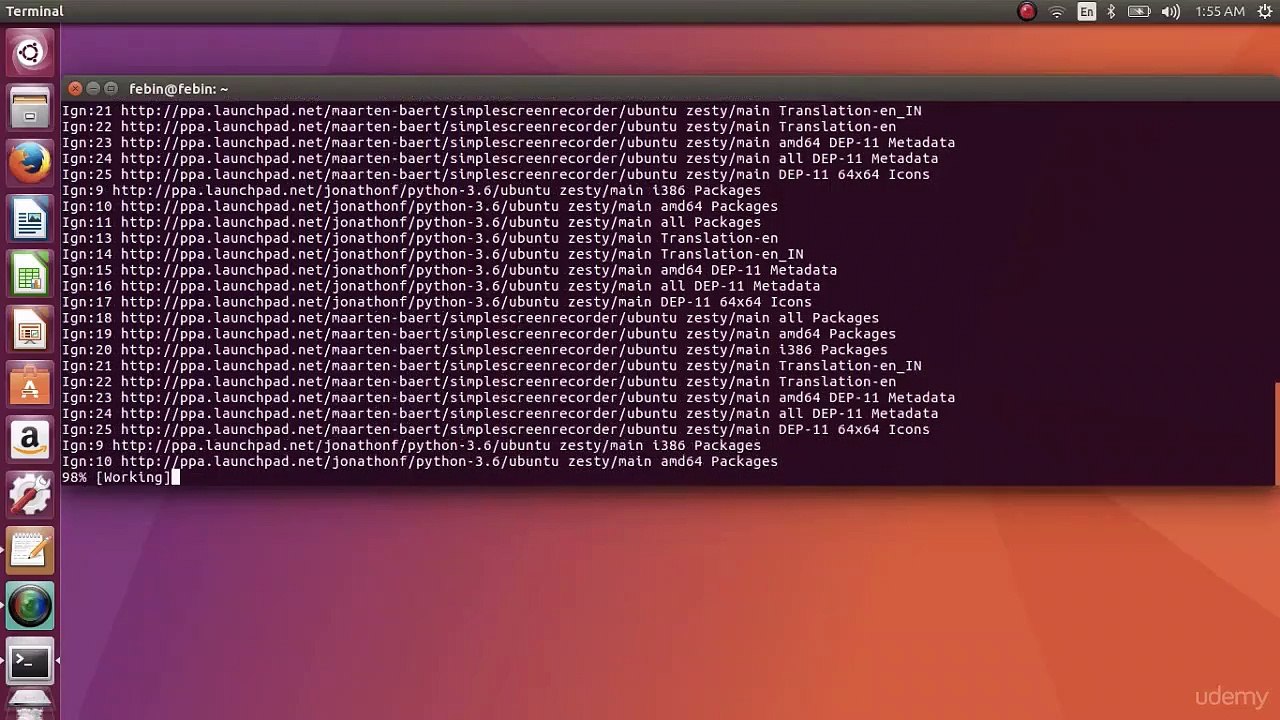Screen dimensions: 1280x720
Task: Click the 'Ign:18' simplescreenrecorder all Packages line
Action: pos(470,318)
